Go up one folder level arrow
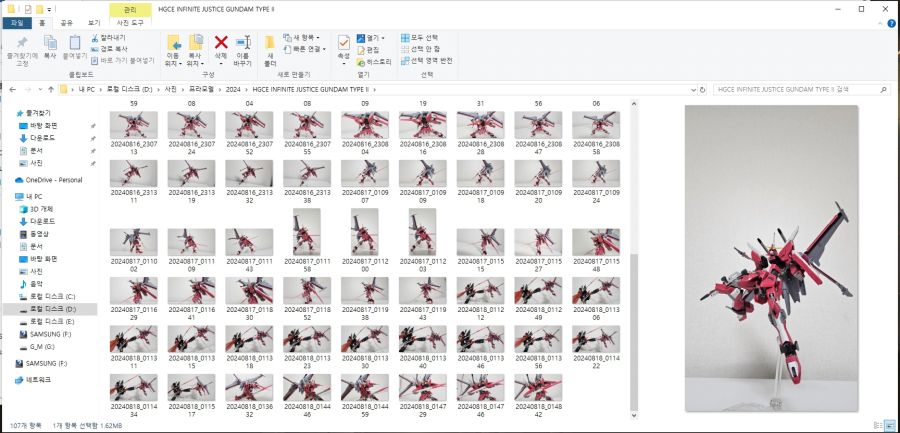The height and width of the screenshot is (433, 900). pos(51,90)
